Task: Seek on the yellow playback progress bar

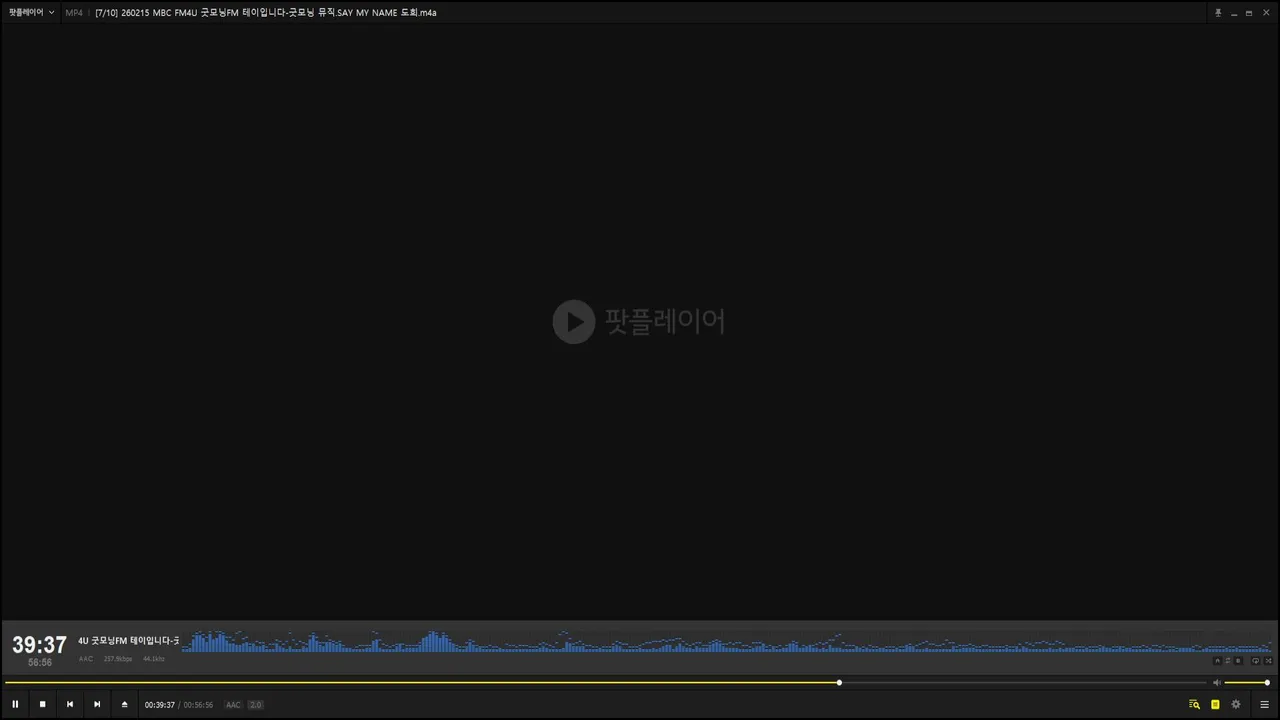Action: (x=605, y=683)
